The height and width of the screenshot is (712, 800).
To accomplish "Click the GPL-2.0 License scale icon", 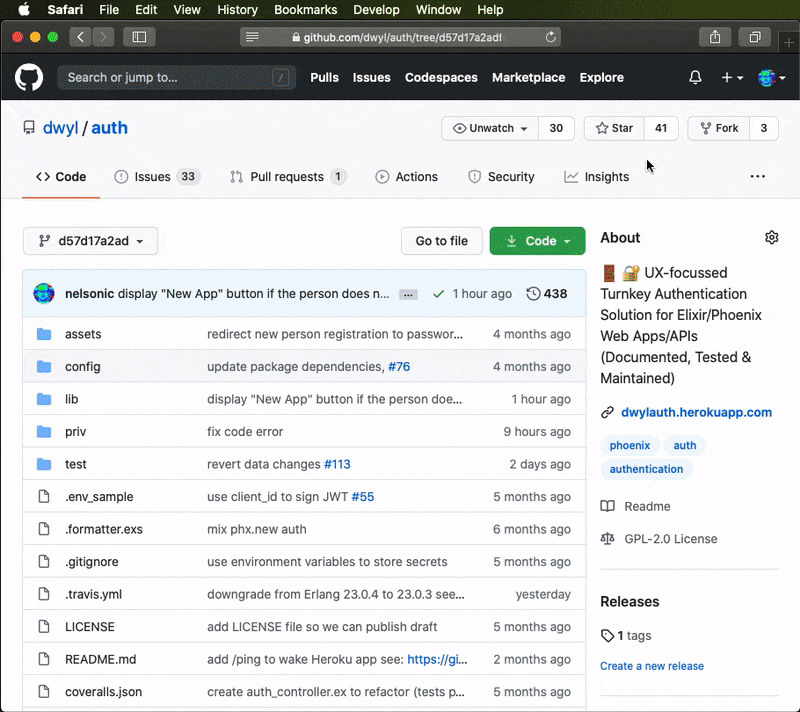I will [608, 538].
